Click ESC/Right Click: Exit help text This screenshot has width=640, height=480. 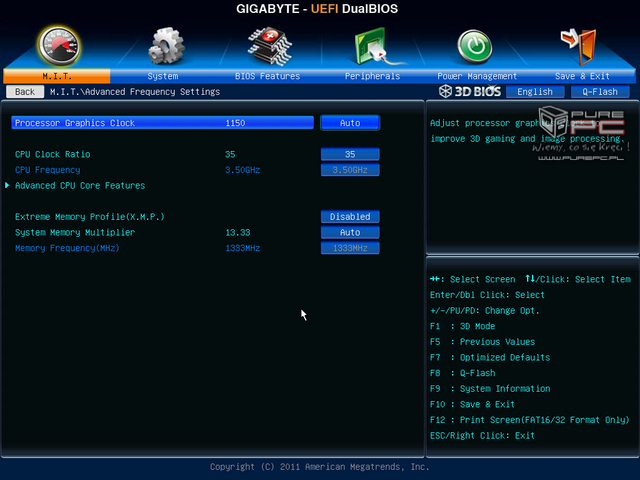[482, 436]
